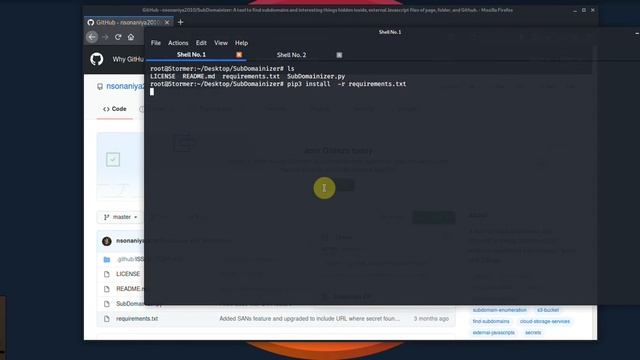Image resolution: width=640 pixels, height=360 pixels.
Task: Click external-javascripts topic tag
Action: 493,333
